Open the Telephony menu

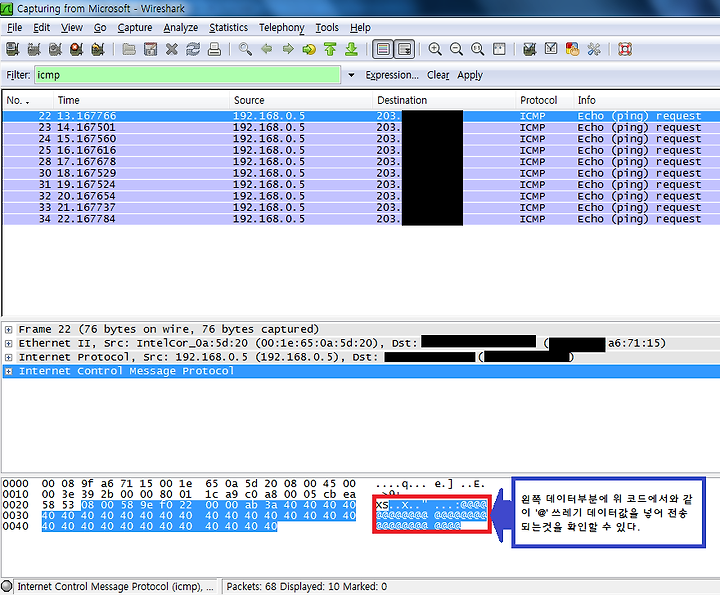[281, 28]
